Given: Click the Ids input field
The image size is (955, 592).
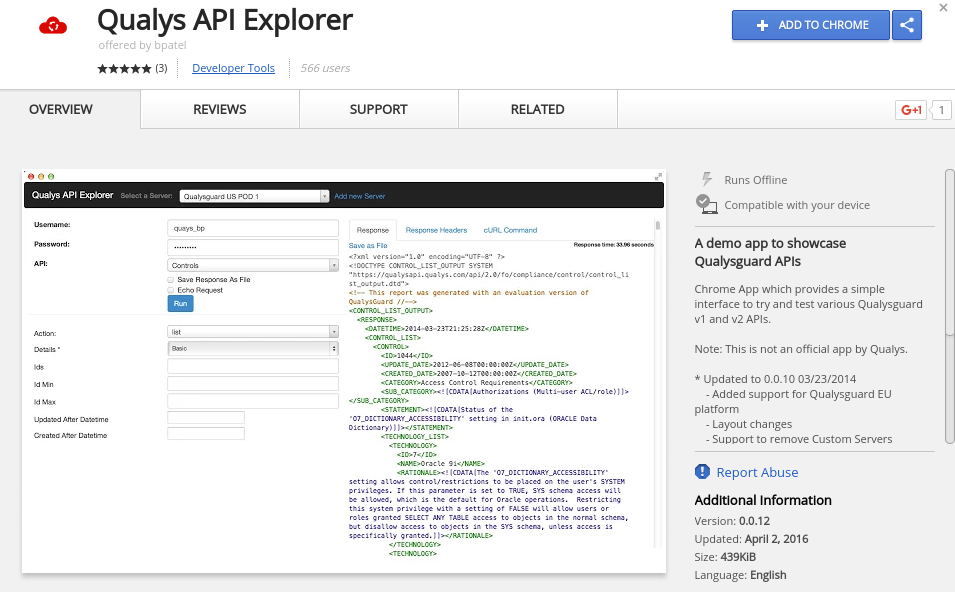Looking at the screenshot, I should point(253,366).
